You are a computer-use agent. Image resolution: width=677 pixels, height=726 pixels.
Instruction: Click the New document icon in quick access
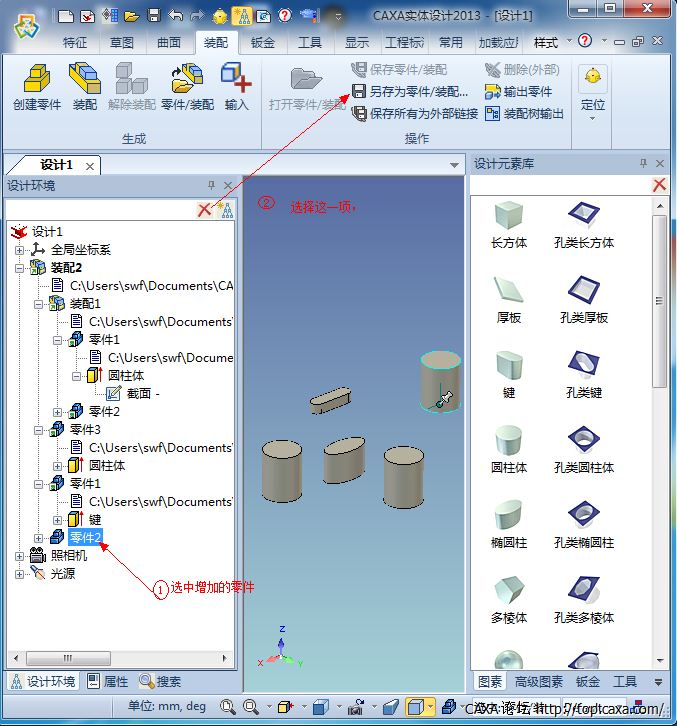(66, 17)
